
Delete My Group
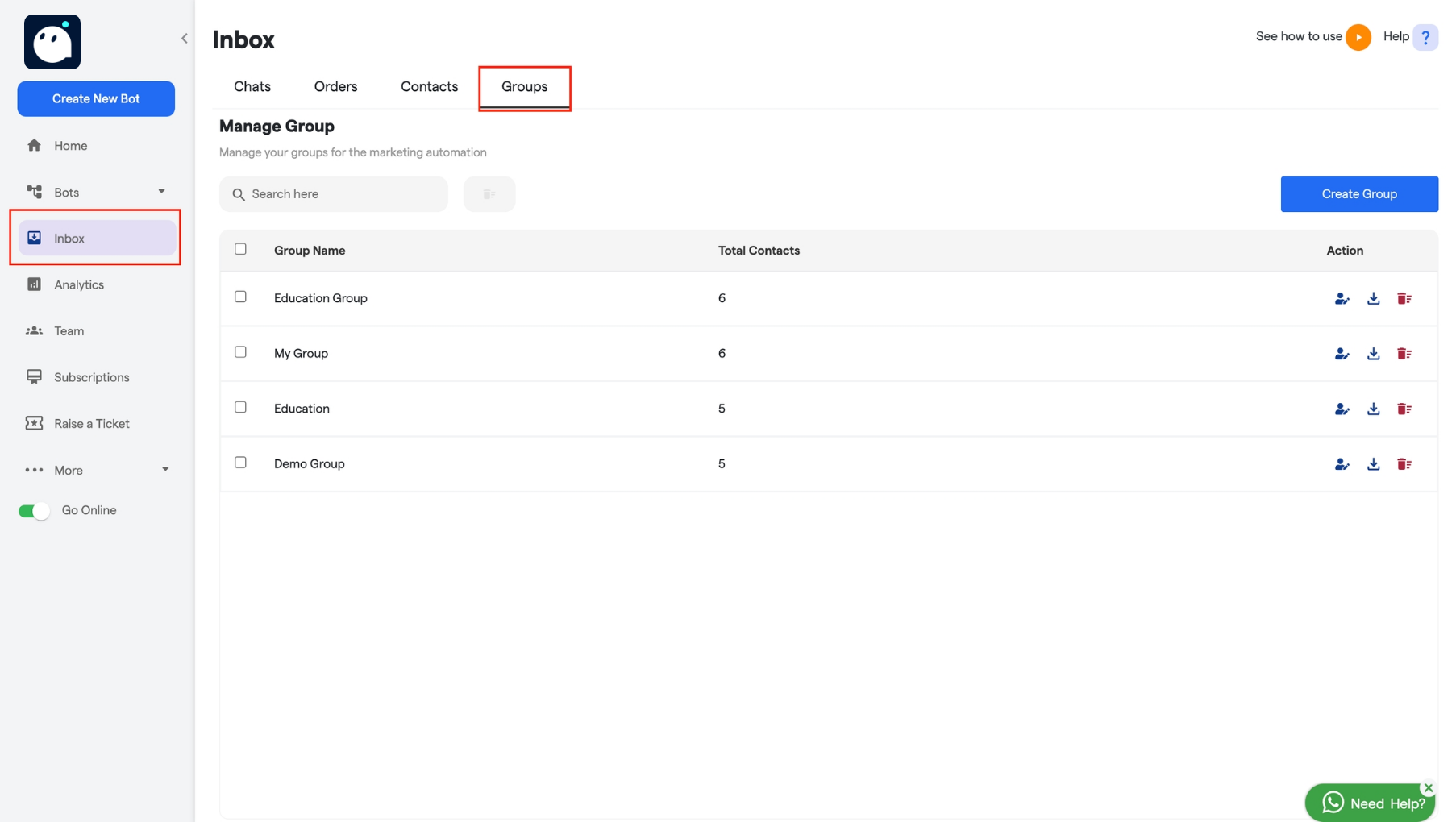point(1404,354)
